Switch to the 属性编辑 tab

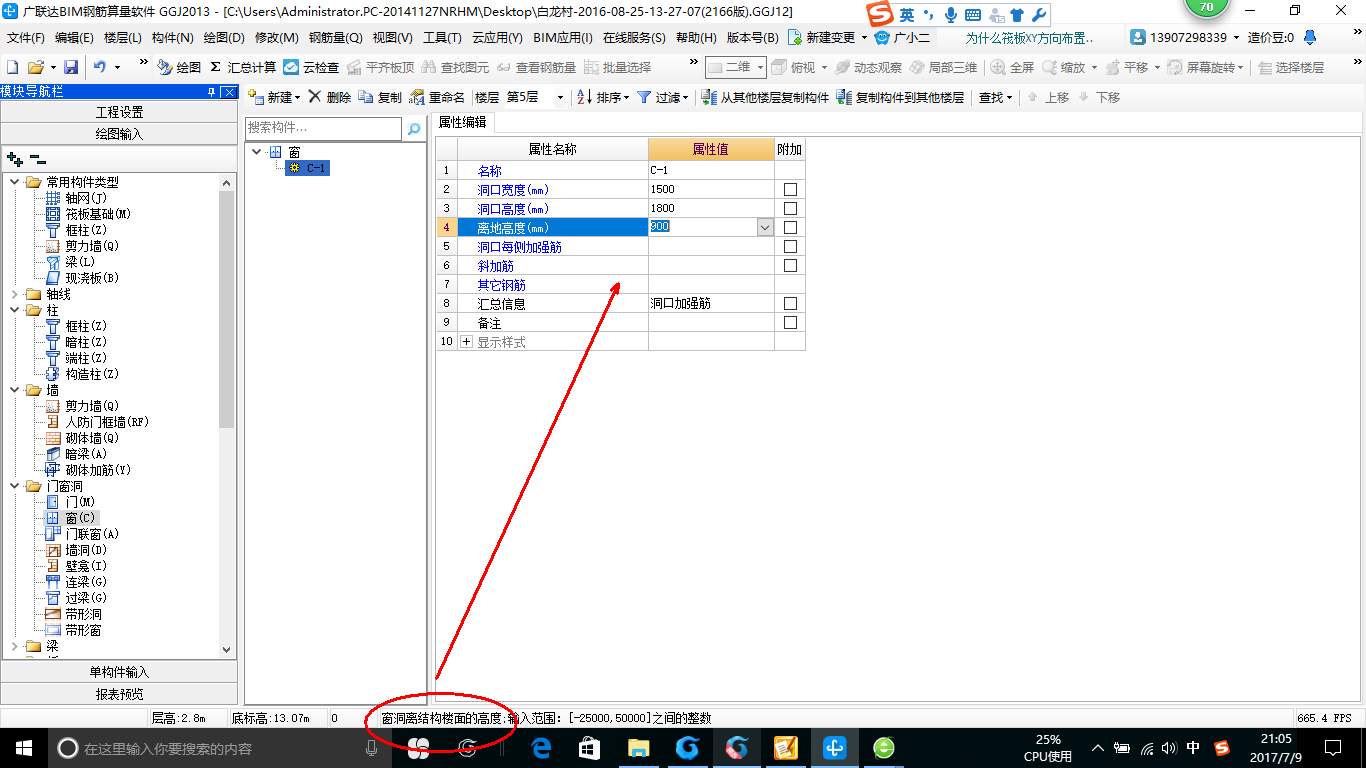point(463,122)
